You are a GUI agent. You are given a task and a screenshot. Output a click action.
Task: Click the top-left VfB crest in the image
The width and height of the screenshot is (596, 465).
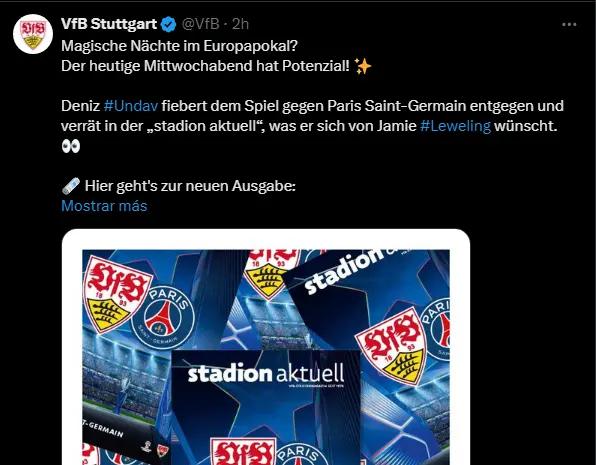[x=116, y=294]
